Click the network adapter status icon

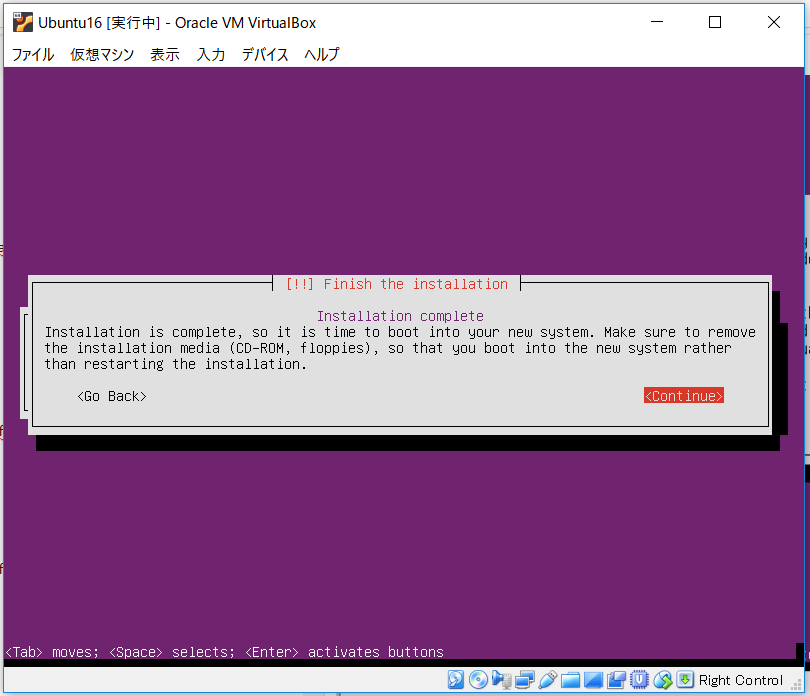click(524, 679)
